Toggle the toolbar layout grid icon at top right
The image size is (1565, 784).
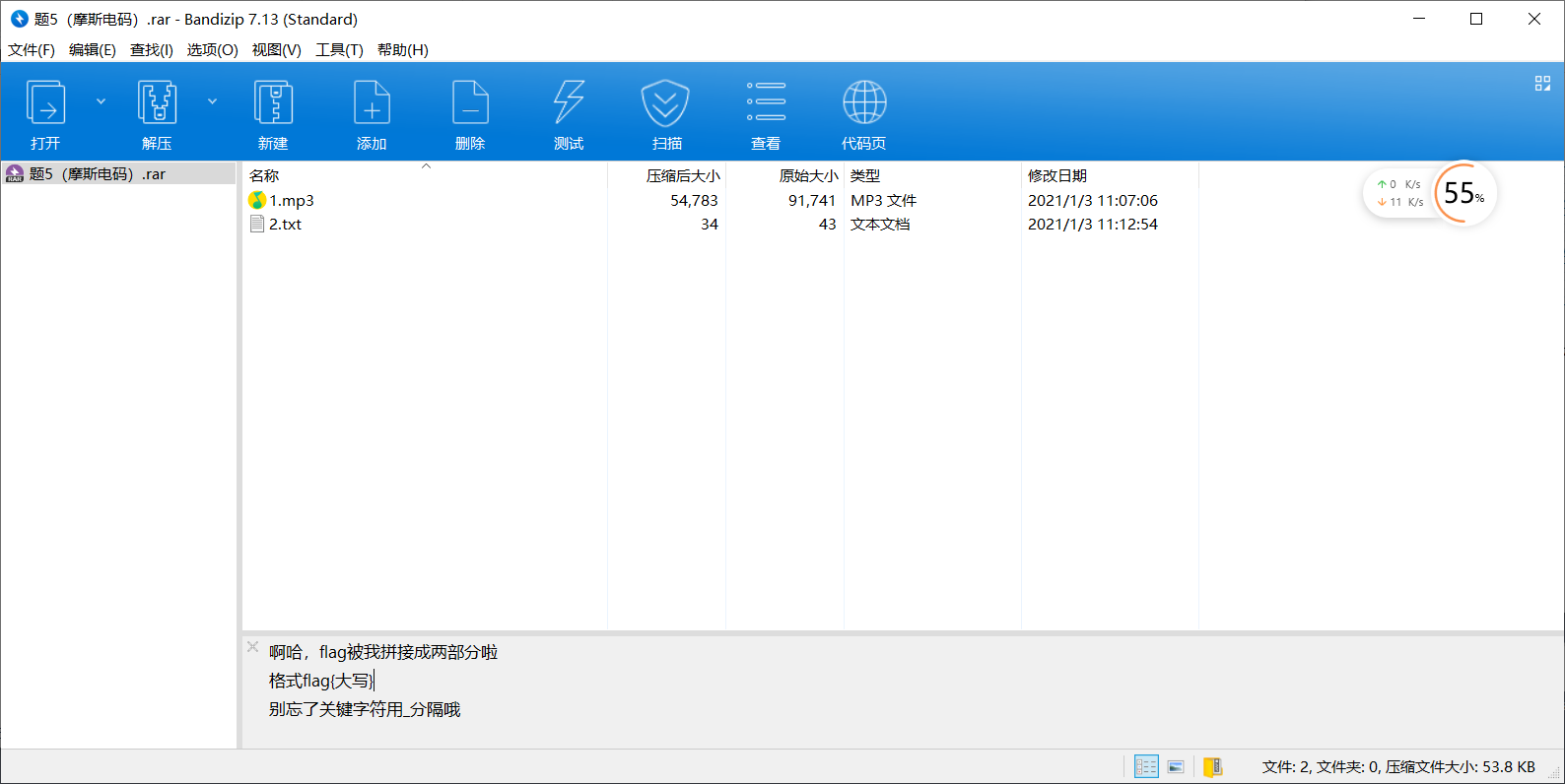pos(1542,84)
